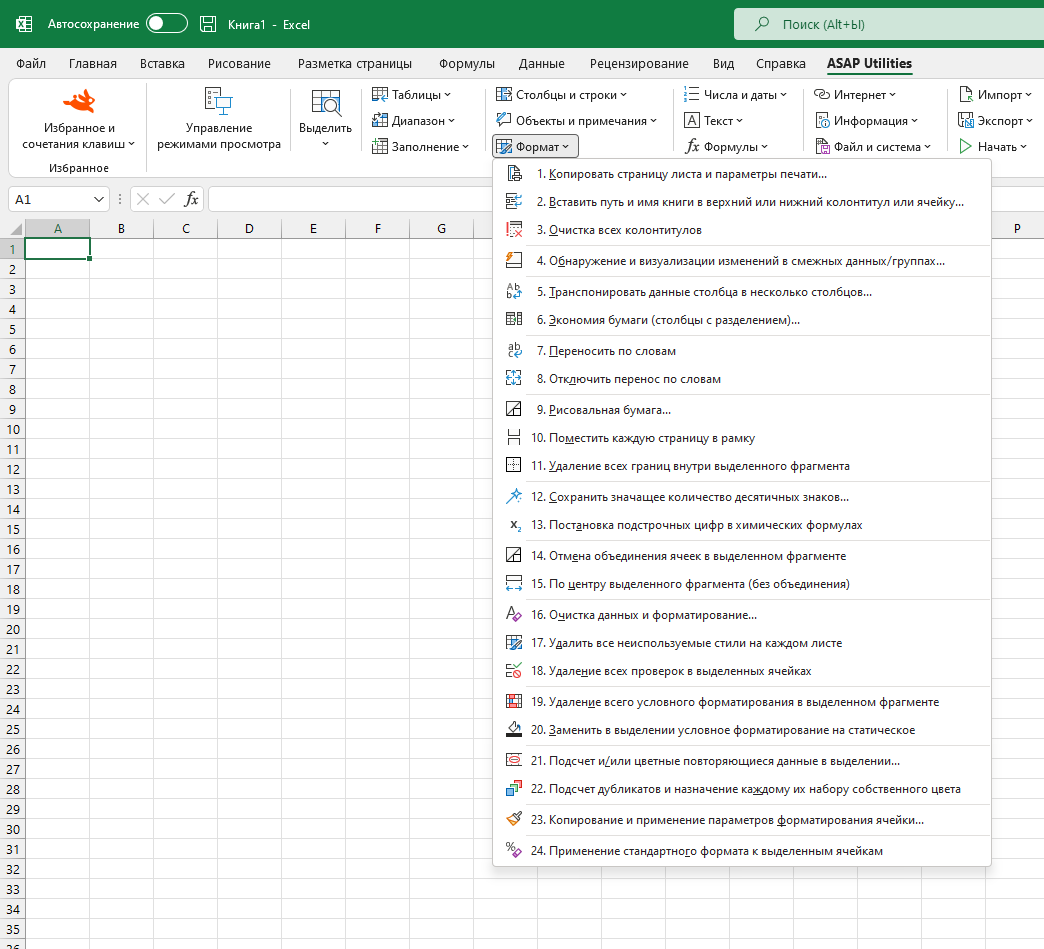Open the Name Box dropdown arrow

click(99, 199)
